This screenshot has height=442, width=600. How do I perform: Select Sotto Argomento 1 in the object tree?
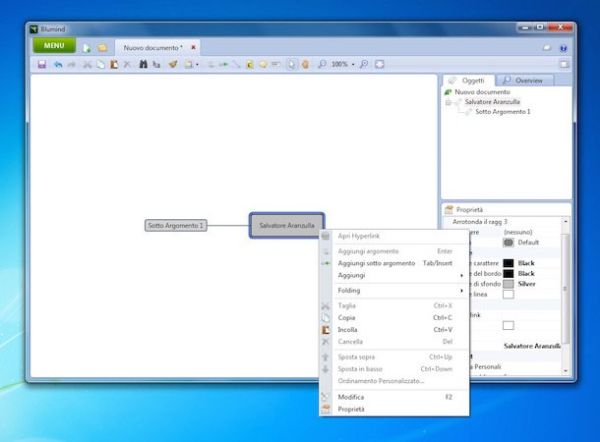point(502,111)
